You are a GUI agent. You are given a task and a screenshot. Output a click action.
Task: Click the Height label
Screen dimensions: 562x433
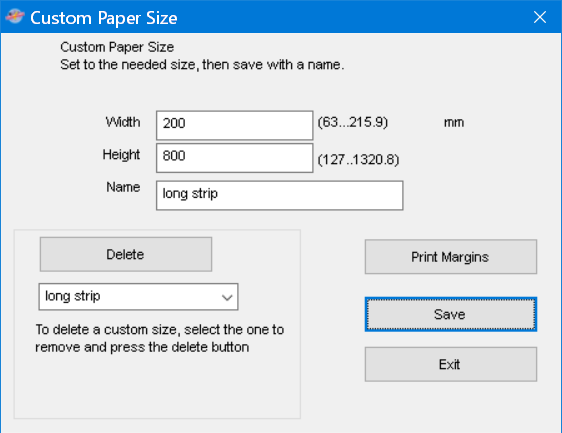coord(121,154)
